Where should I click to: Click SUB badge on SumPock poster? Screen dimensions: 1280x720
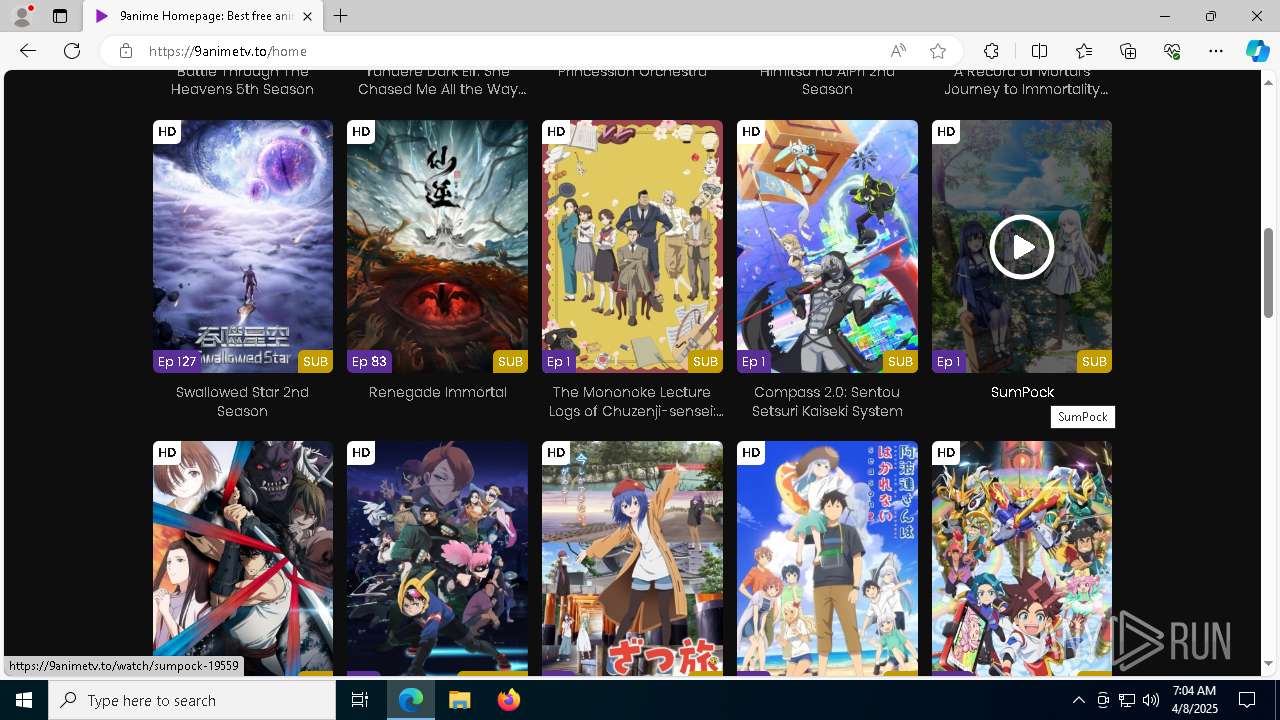(x=1094, y=362)
